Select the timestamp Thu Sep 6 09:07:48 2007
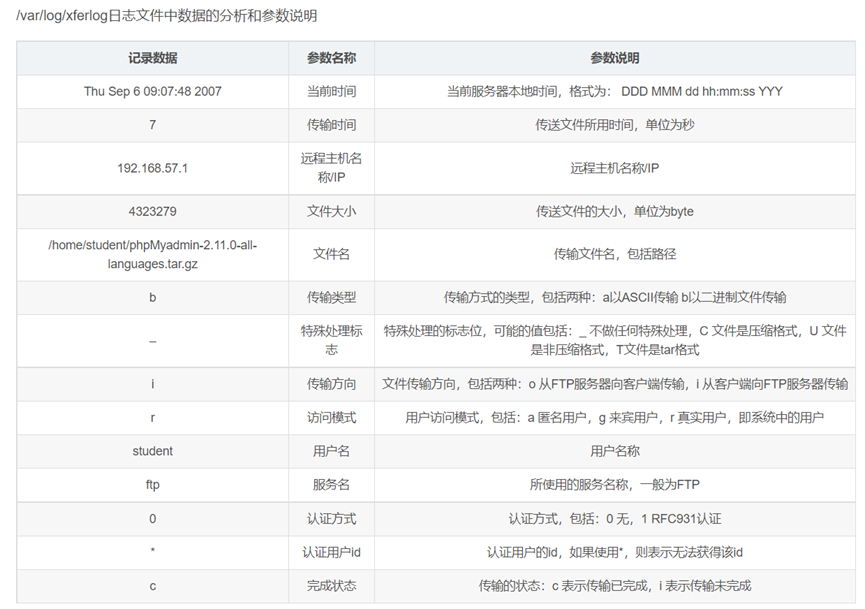Viewport: 865px width, 609px height. pyautogui.click(x=152, y=92)
